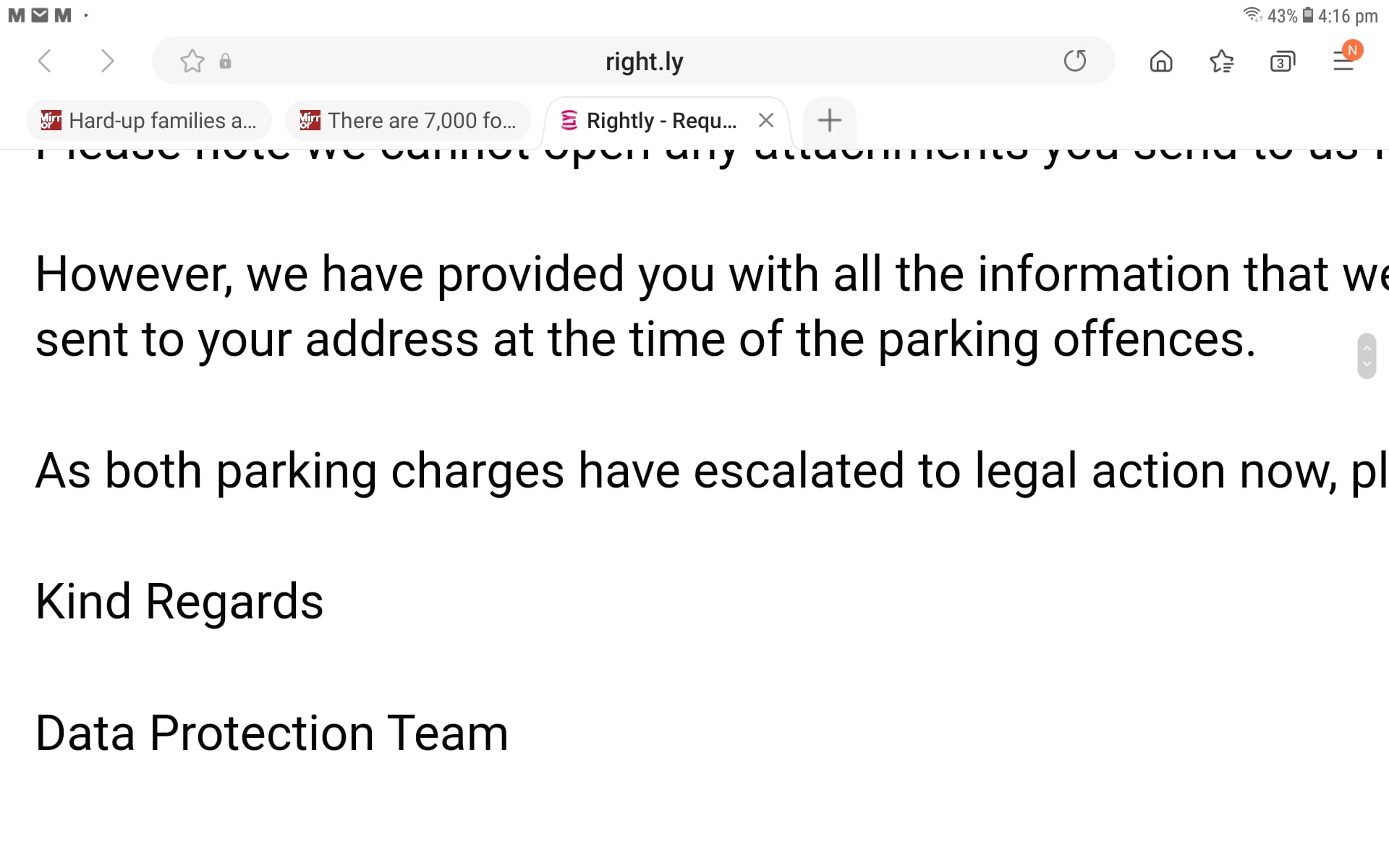Switch to the "Hard-up families" tab
This screenshot has height=868, width=1389.
(x=149, y=121)
